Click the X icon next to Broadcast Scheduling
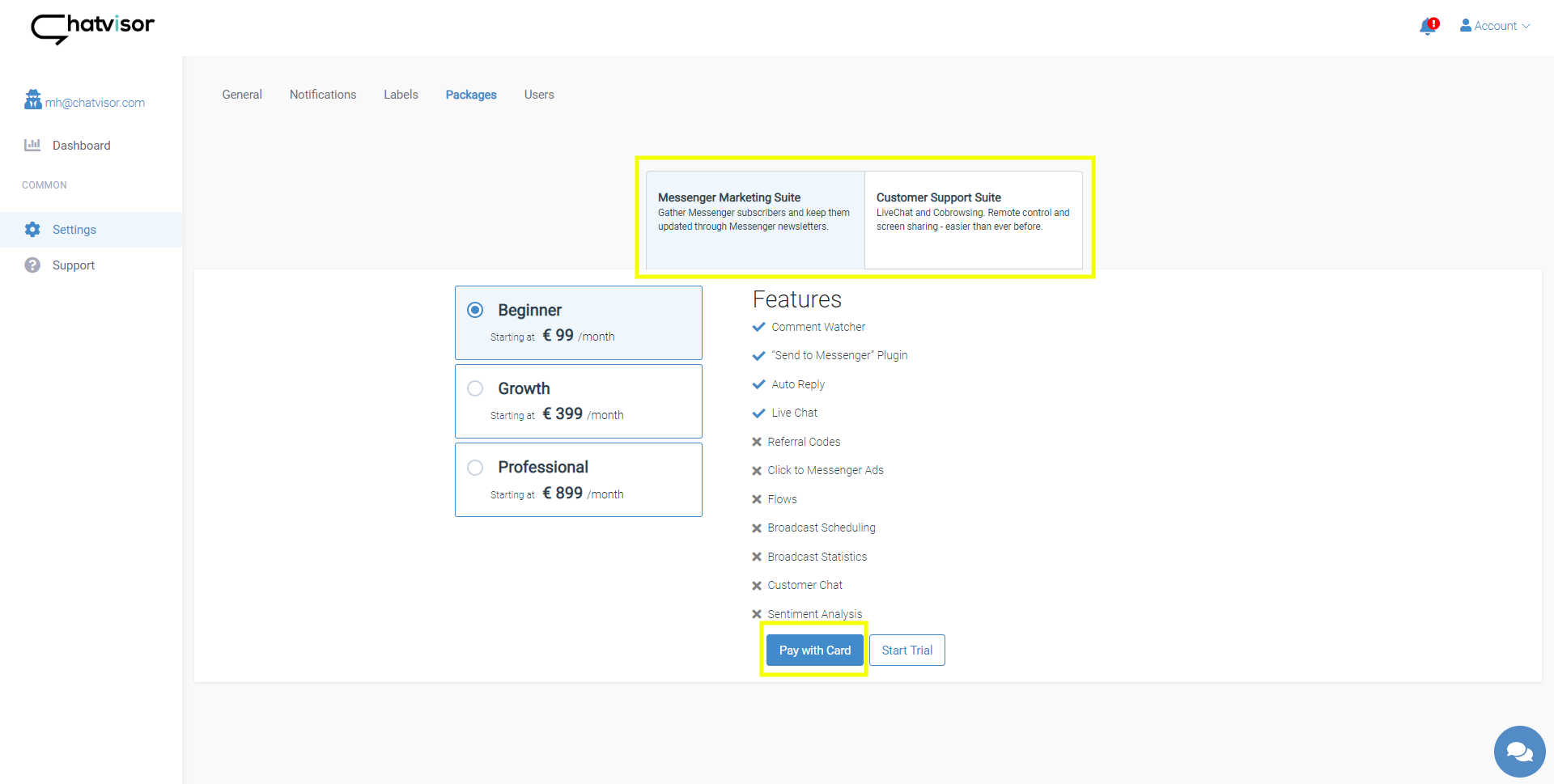This screenshot has width=1554, height=784. coord(757,528)
